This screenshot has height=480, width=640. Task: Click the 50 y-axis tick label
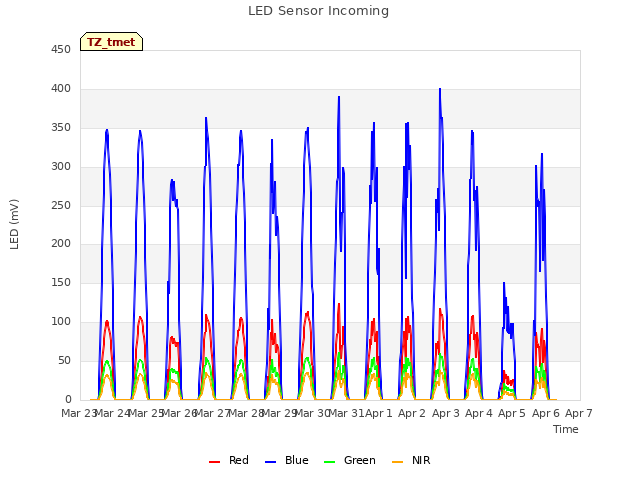pos(64,360)
